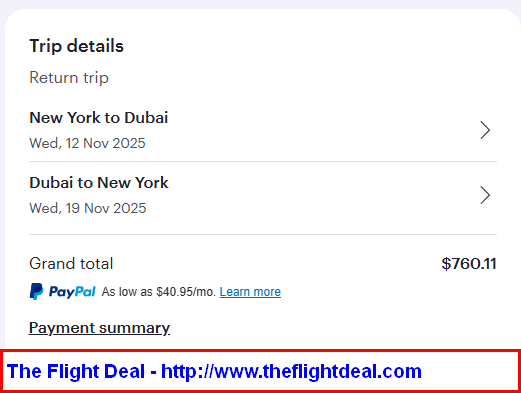Click the Grand total label
This screenshot has width=521, height=393.
click(71, 263)
